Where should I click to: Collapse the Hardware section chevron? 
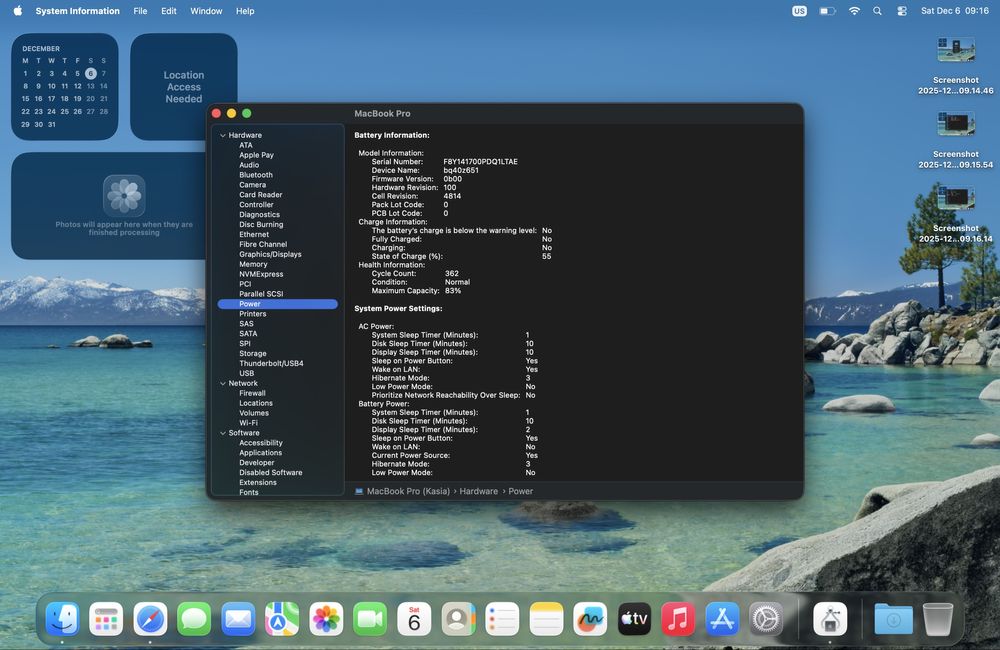223,135
